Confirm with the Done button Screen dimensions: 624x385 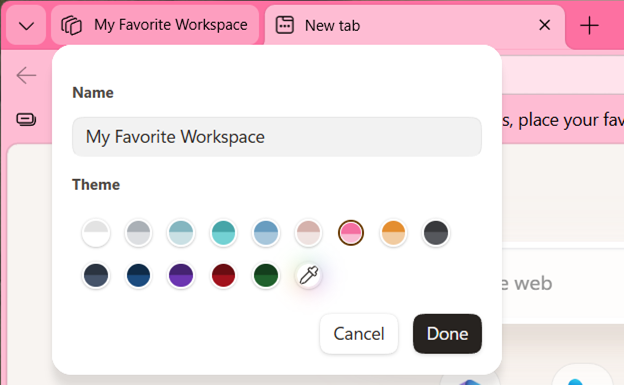(447, 334)
